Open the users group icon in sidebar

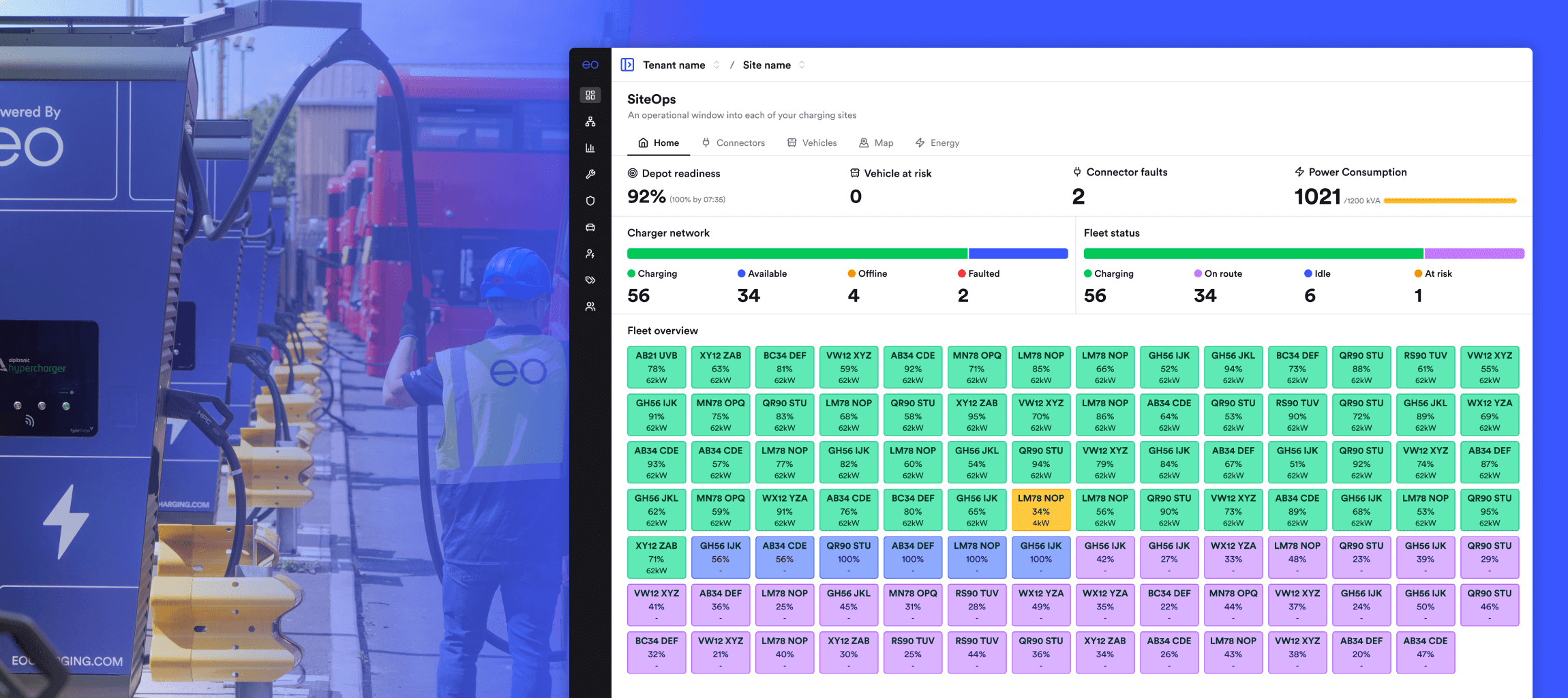click(590, 307)
